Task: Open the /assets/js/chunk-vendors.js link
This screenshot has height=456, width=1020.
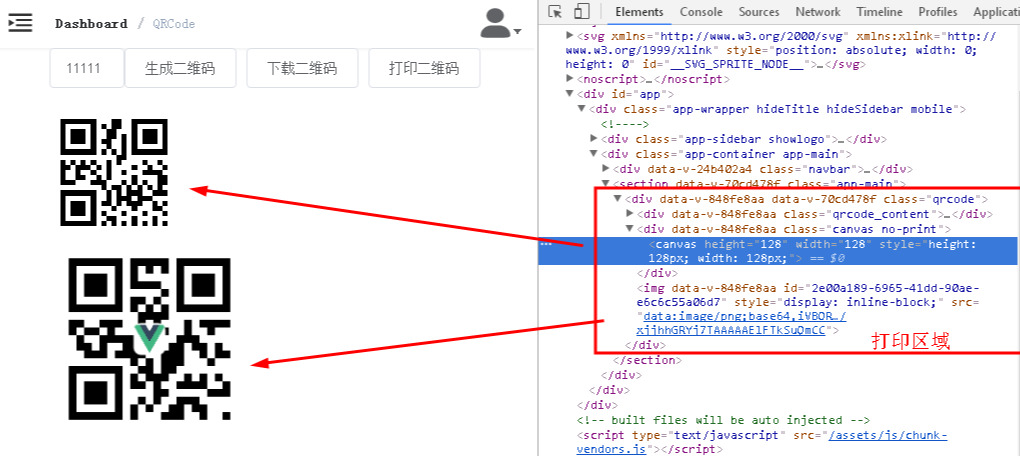Action: tap(762, 442)
